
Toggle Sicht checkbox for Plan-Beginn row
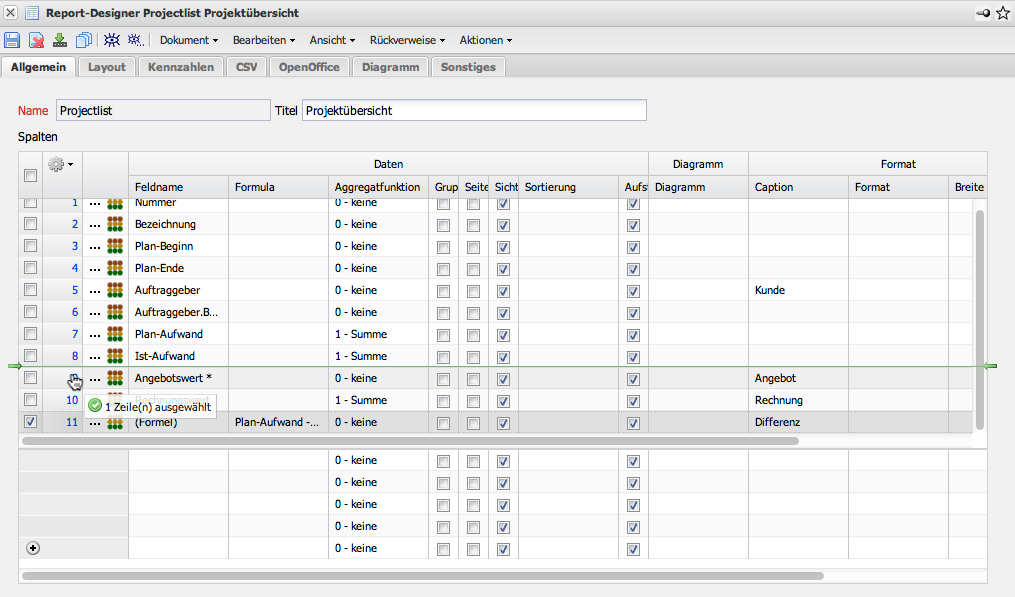(503, 246)
